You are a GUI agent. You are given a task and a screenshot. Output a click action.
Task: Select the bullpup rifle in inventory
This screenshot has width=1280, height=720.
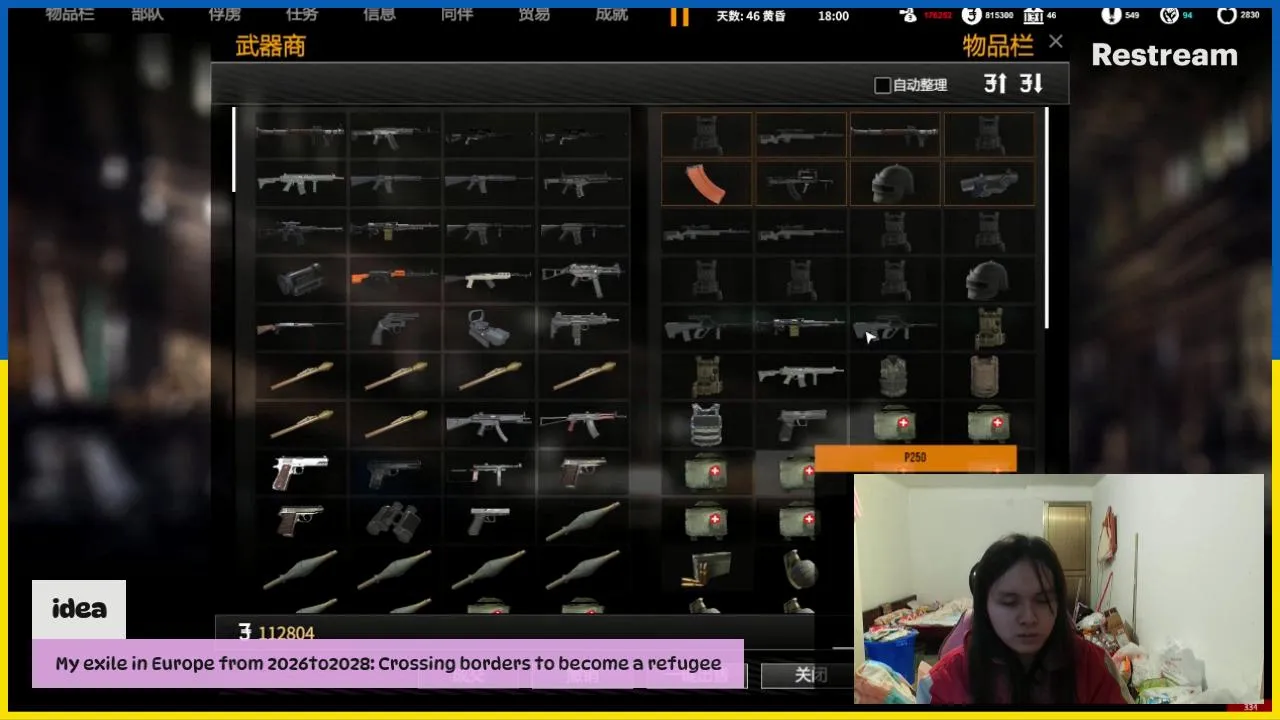[x=800, y=183]
